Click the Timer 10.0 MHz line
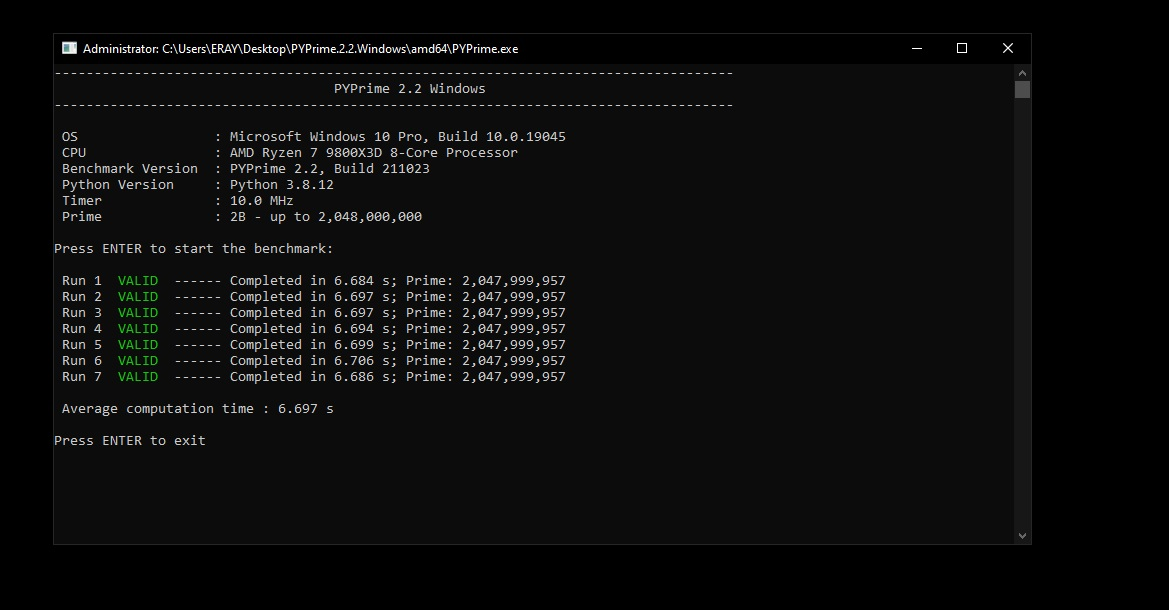The height and width of the screenshot is (610, 1169). (x=177, y=201)
